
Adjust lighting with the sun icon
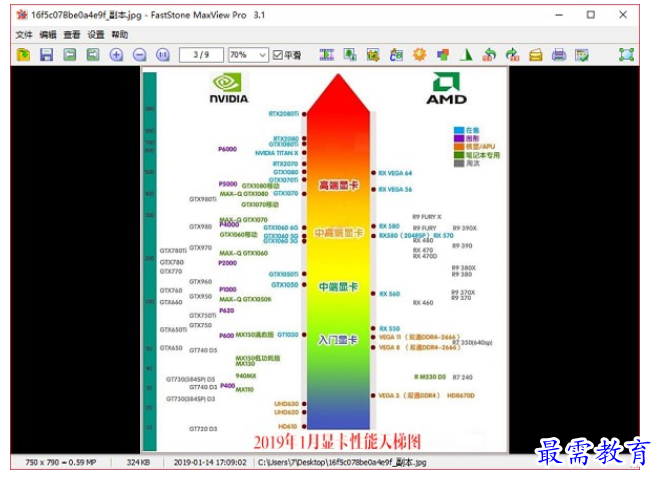tap(419, 55)
